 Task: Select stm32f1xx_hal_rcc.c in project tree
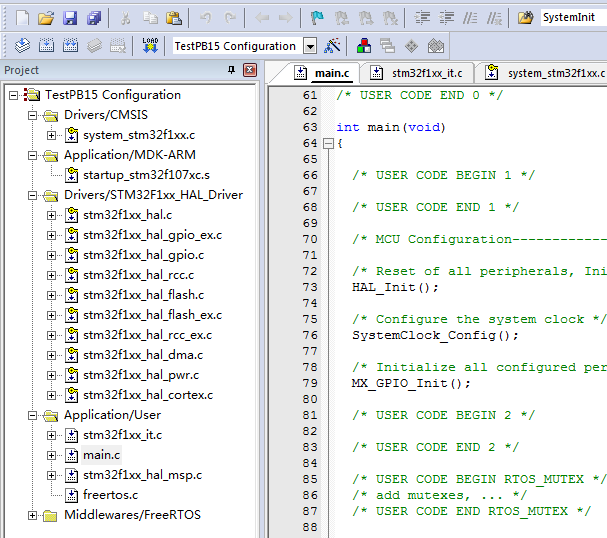(x=139, y=275)
